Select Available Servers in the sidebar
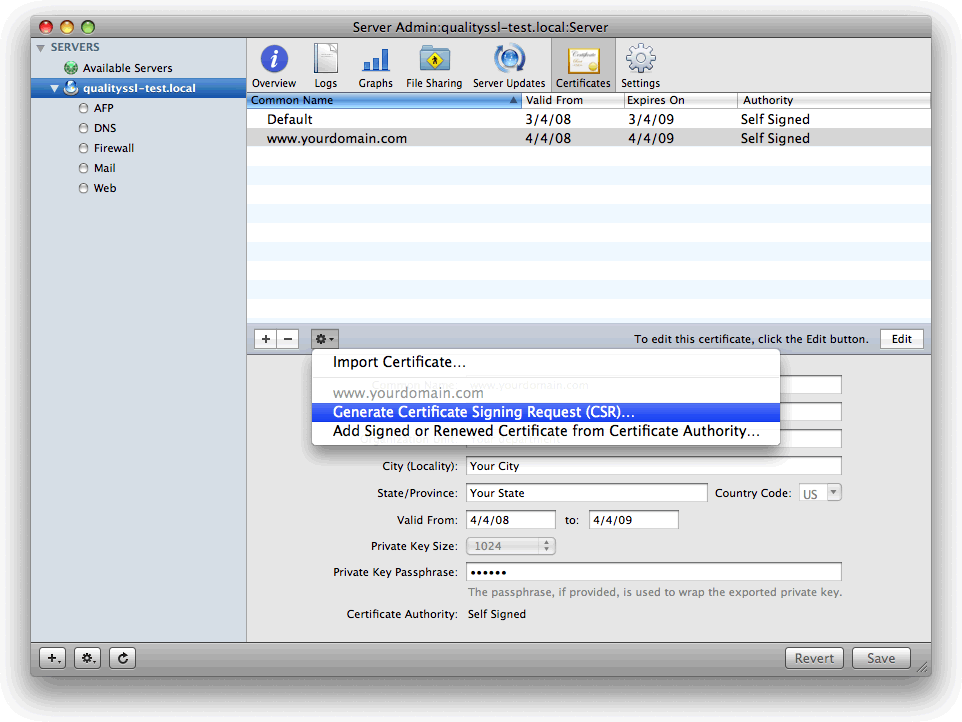This screenshot has width=962, height=722. click(x=128, y=67)
